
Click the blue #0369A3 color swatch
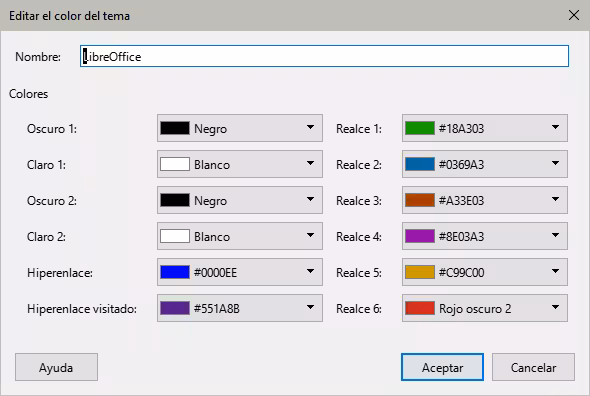(x=420, y=164)
